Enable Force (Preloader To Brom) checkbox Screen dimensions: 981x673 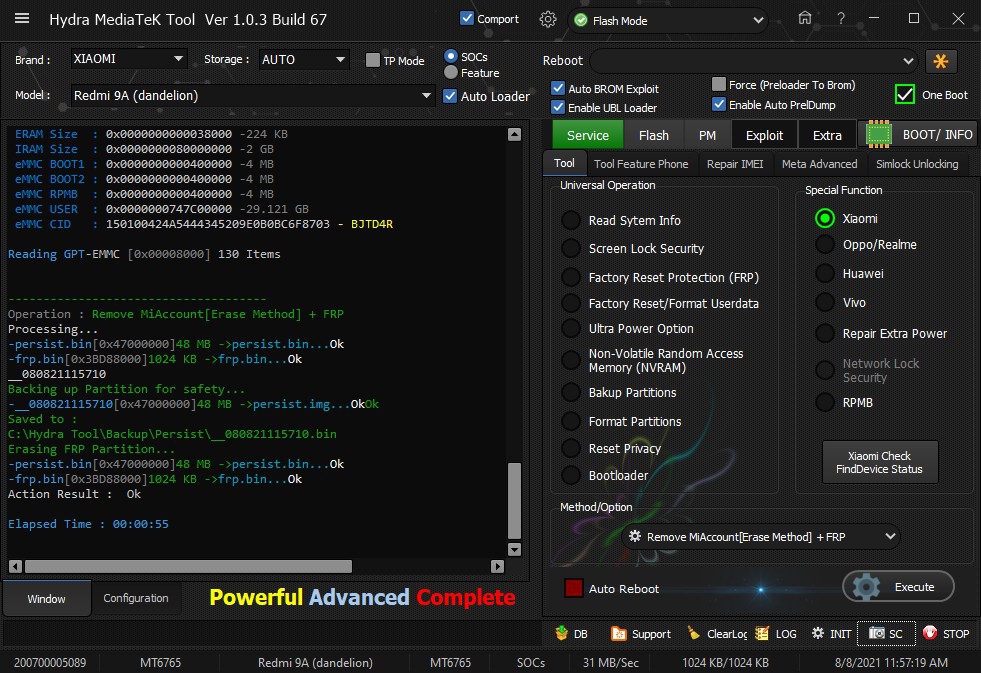(719, 84)
